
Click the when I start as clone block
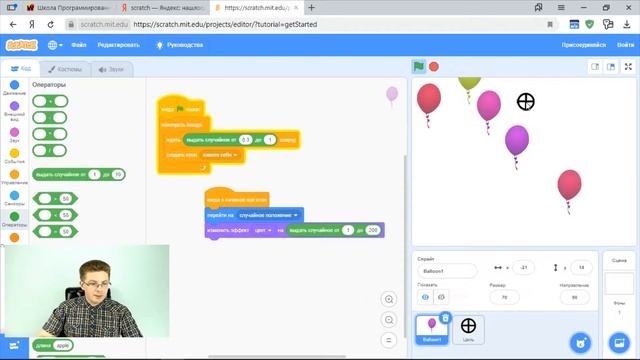[236, 199]
